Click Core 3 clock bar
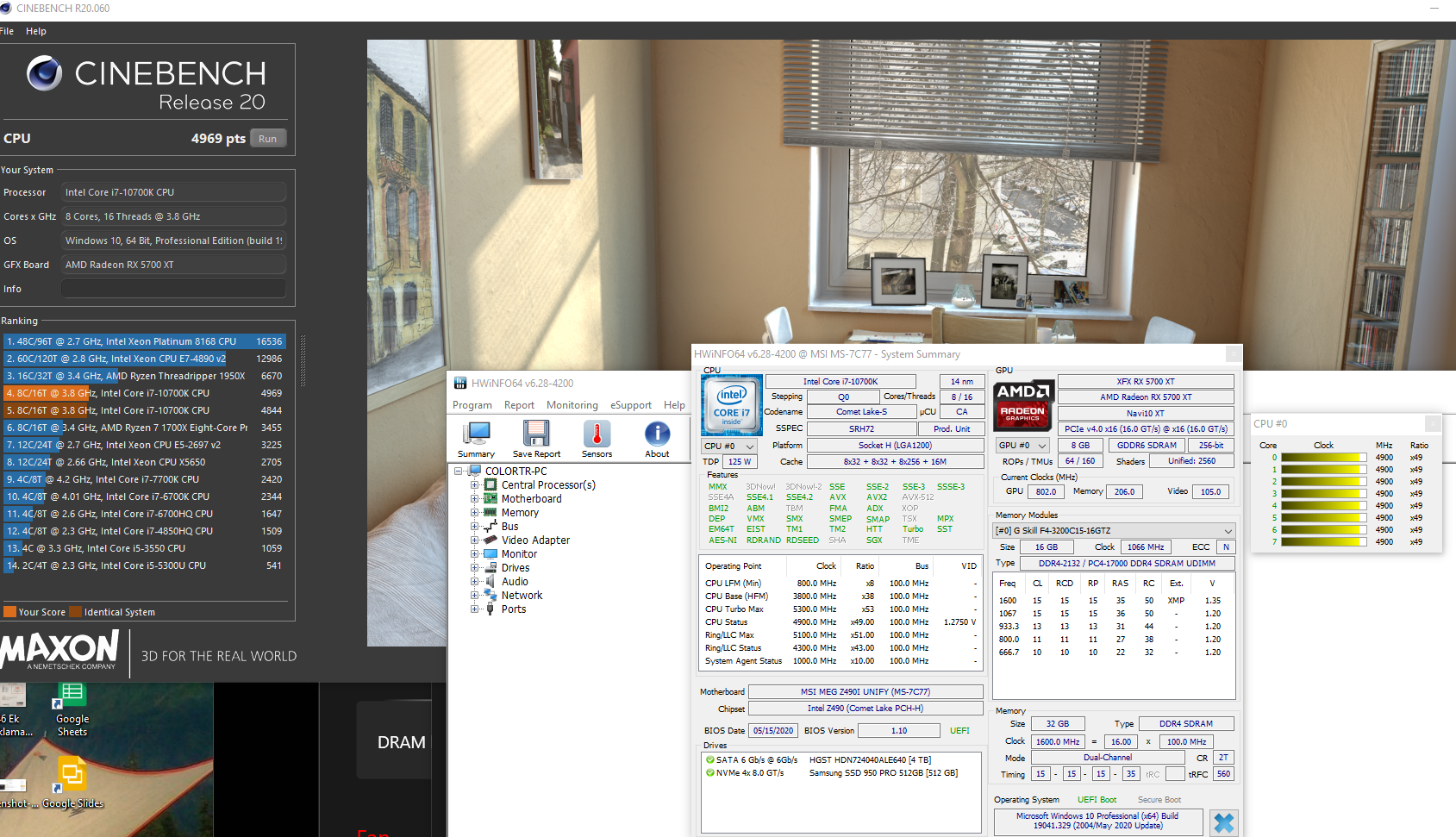The height and width of the screenshot is (837, 1456). [x=1324, y=494]
